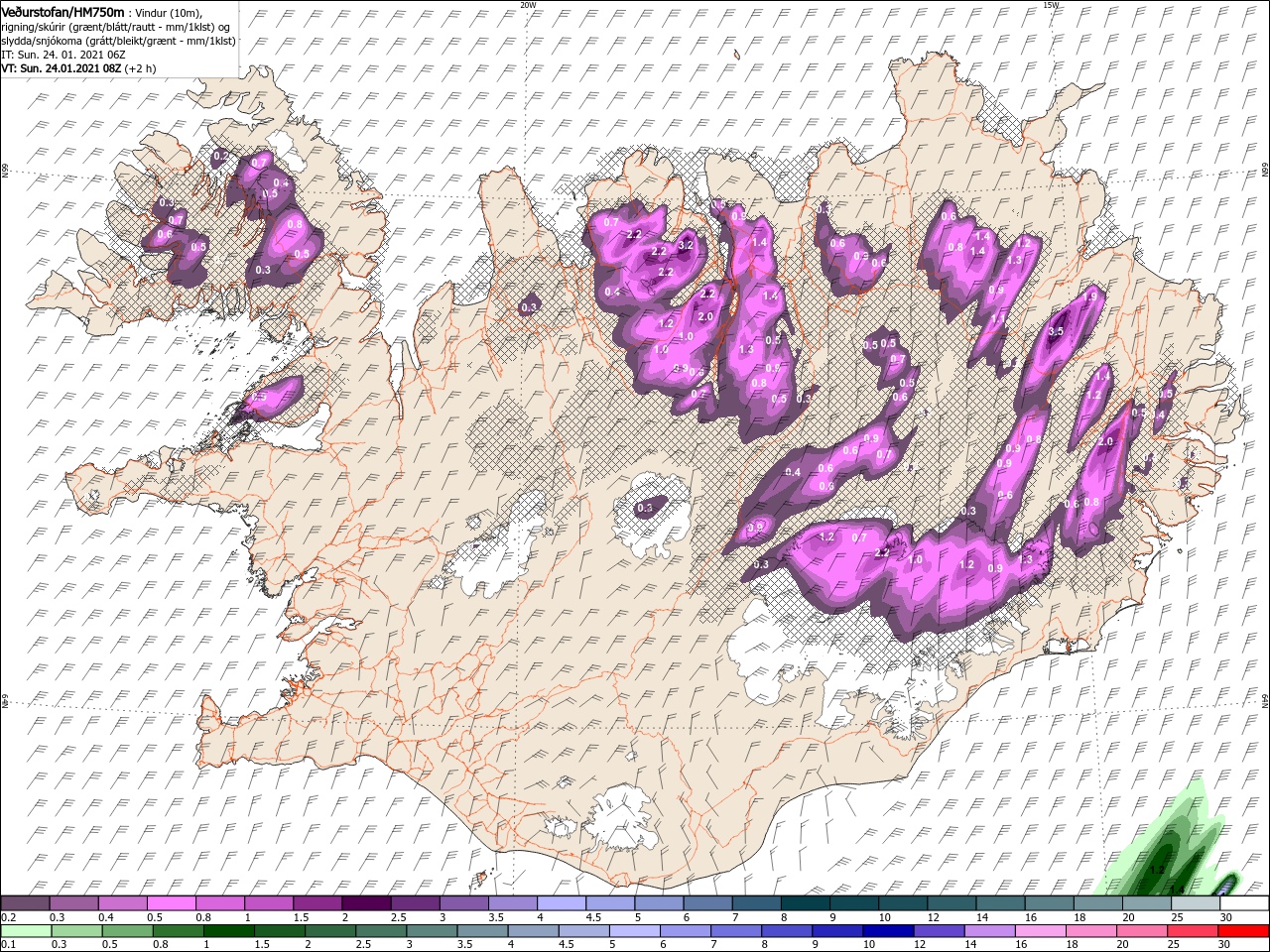
Task: Click the 'VT: Sun. 24.01.2021 08Z (+2 h)' line
Action: coord(78,68)
